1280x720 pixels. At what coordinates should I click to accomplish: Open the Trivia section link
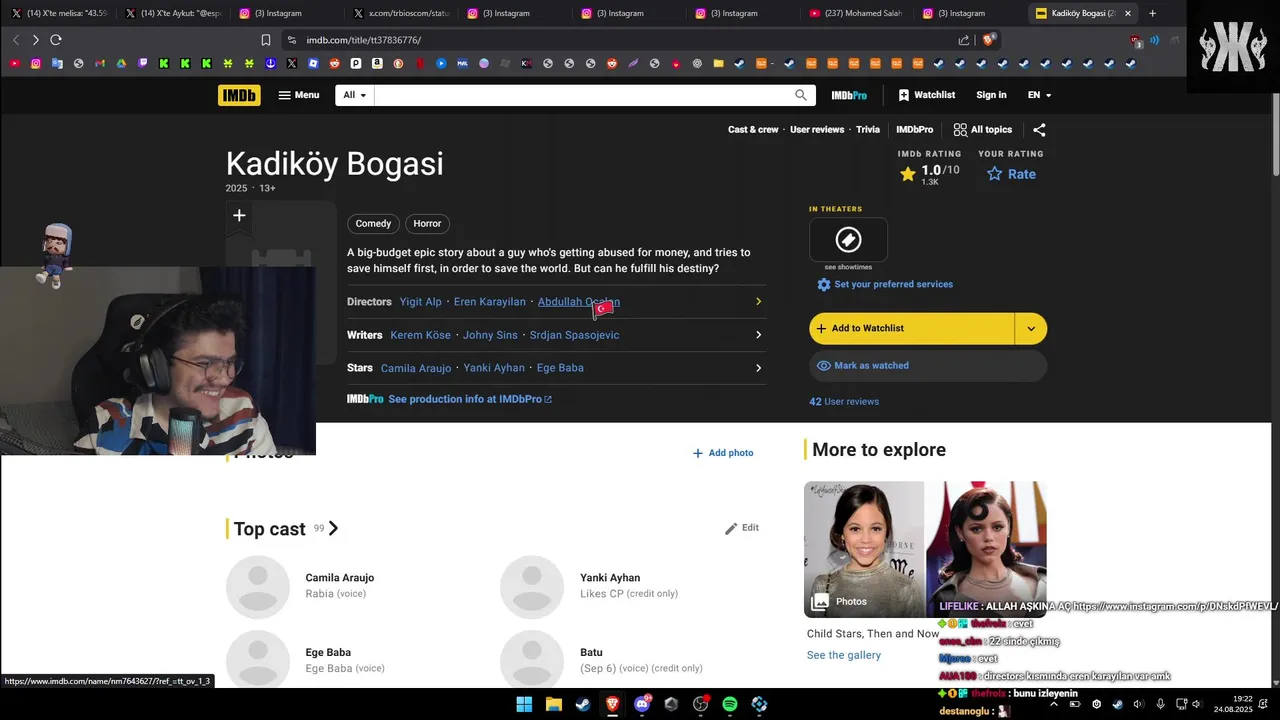868,130
